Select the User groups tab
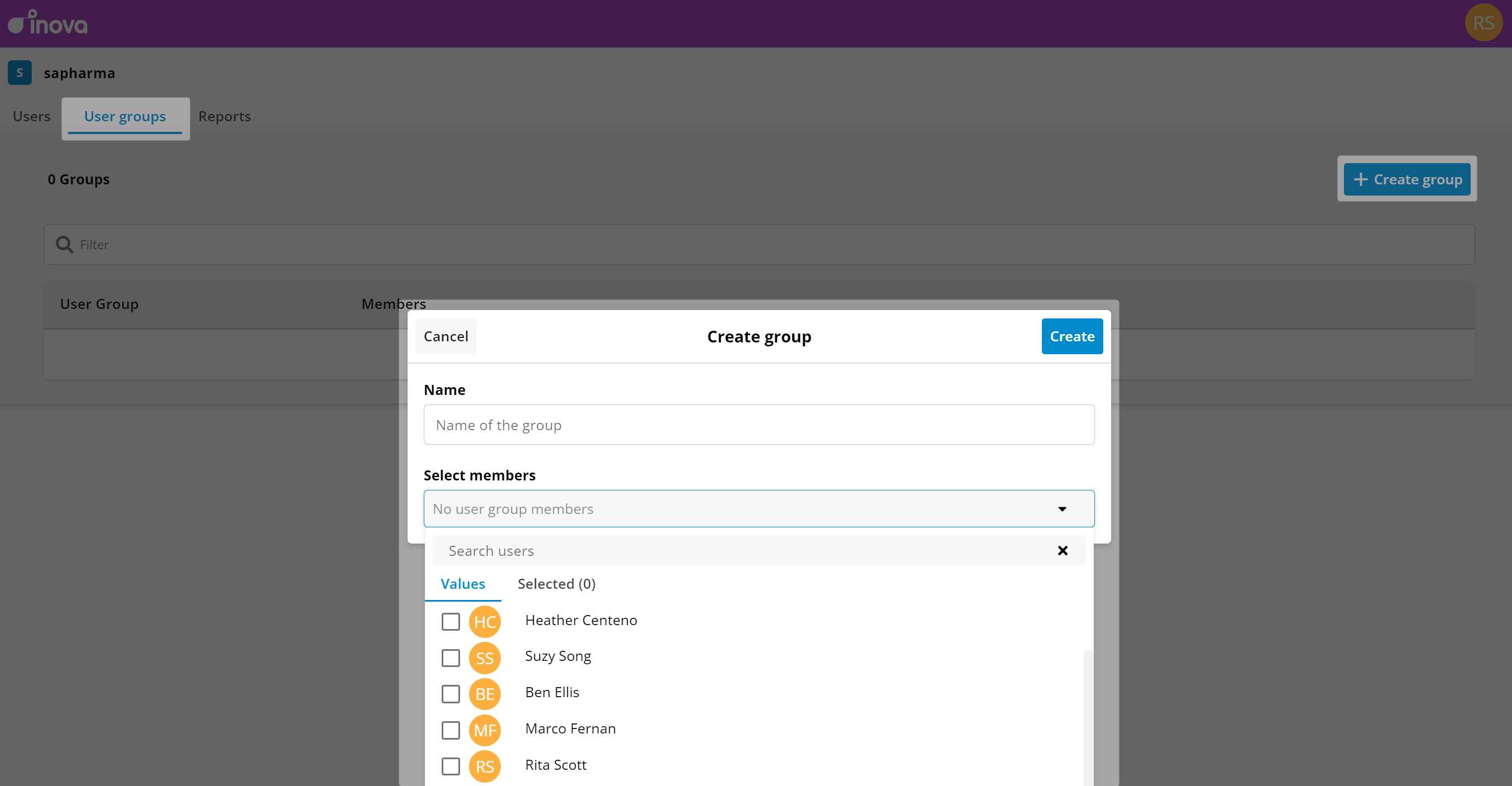Image resolution: width=1512 pixels, height=786 pixels. pos(125,116)
